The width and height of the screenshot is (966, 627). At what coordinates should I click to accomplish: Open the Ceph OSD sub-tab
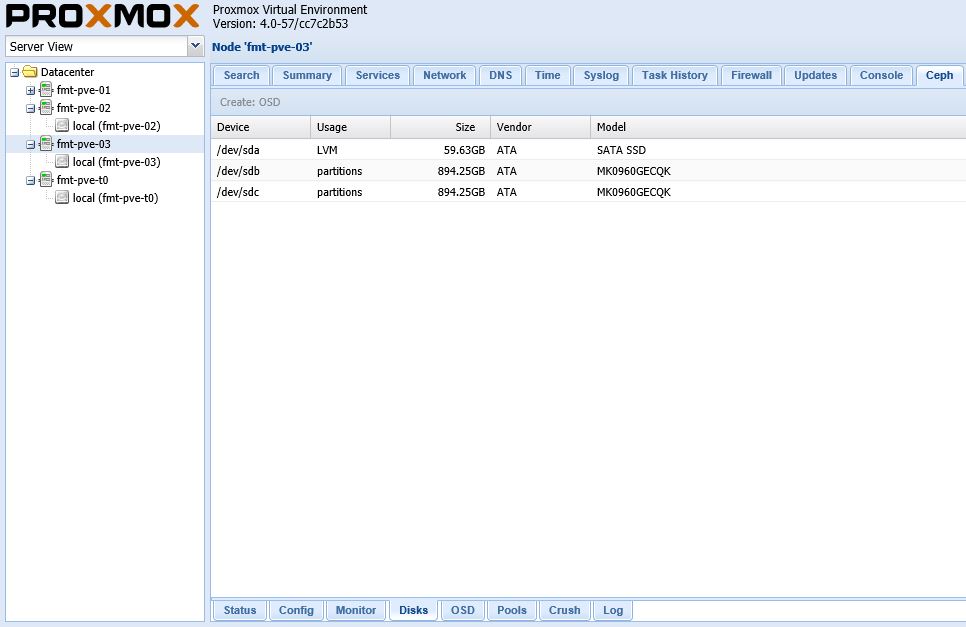[x=463, y=610]
